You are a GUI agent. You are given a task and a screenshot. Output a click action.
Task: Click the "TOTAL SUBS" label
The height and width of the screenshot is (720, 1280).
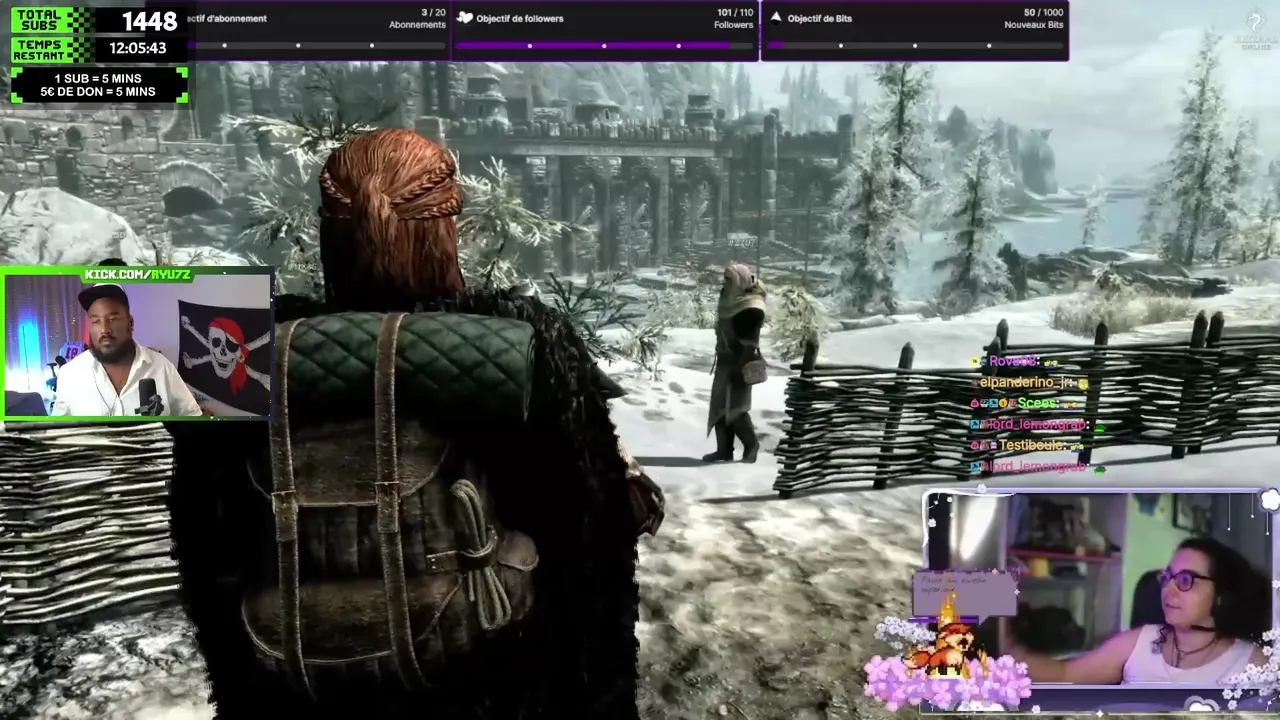[x=41, y=21]
